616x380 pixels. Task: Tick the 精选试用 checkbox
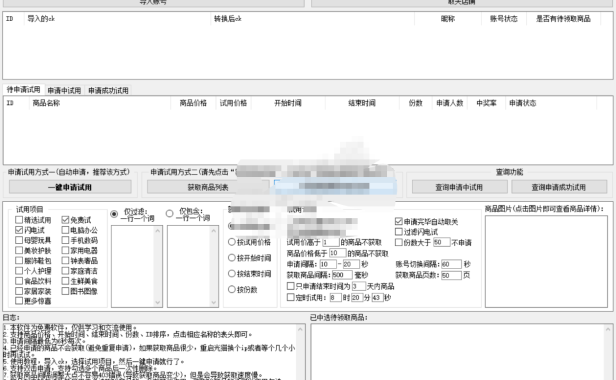[19, 220]
